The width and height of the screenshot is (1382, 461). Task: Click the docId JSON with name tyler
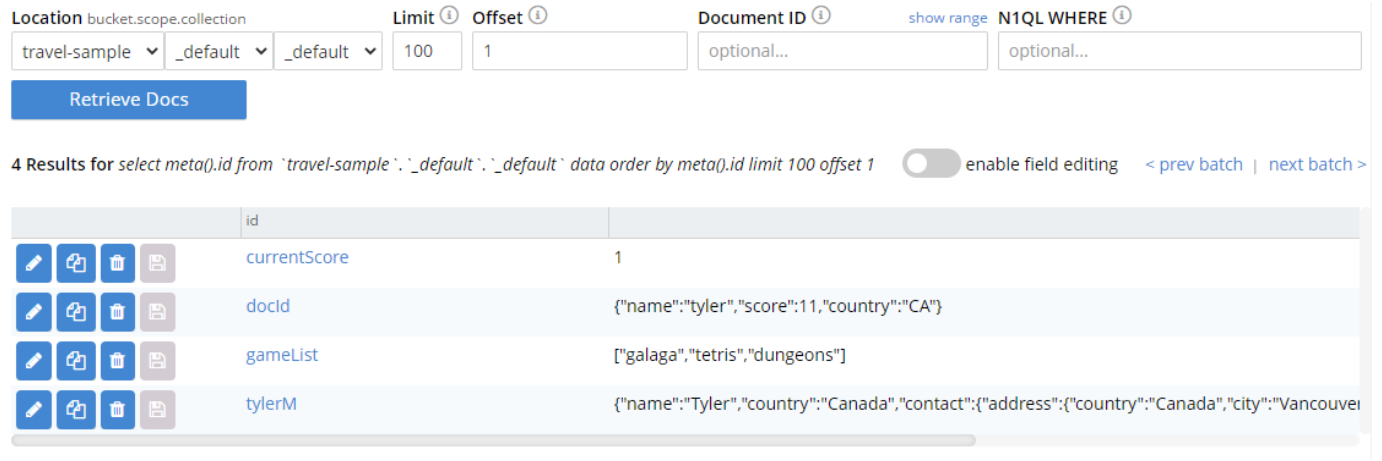778,306
